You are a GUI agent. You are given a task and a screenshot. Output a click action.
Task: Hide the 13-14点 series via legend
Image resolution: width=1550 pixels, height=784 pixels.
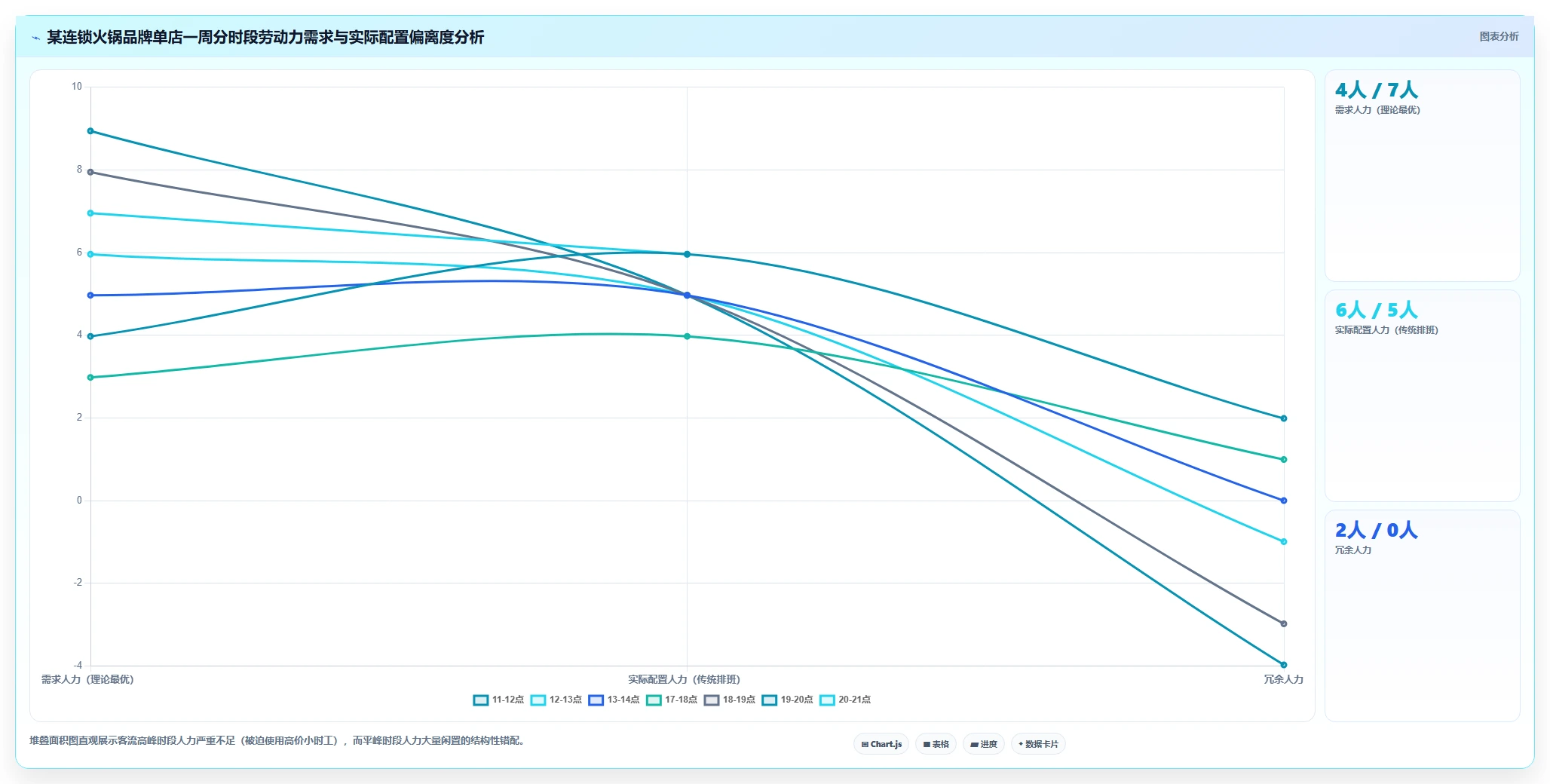[614, 700]
